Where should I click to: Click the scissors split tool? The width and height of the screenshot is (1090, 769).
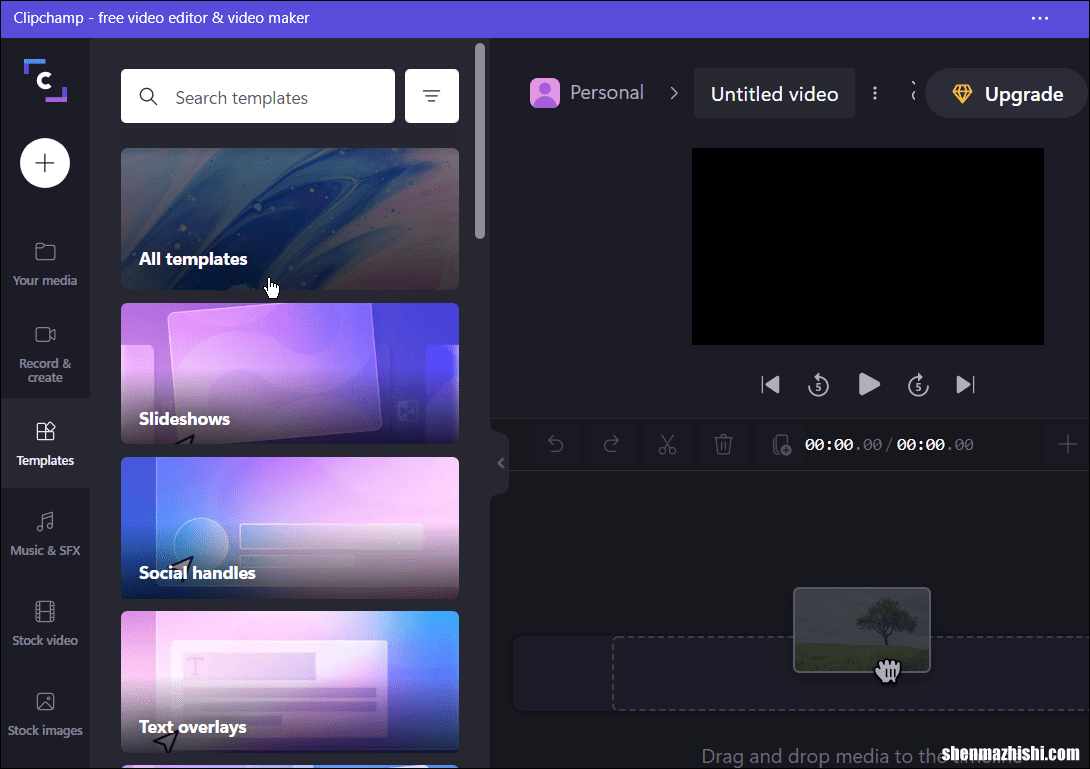click(667, 444)
